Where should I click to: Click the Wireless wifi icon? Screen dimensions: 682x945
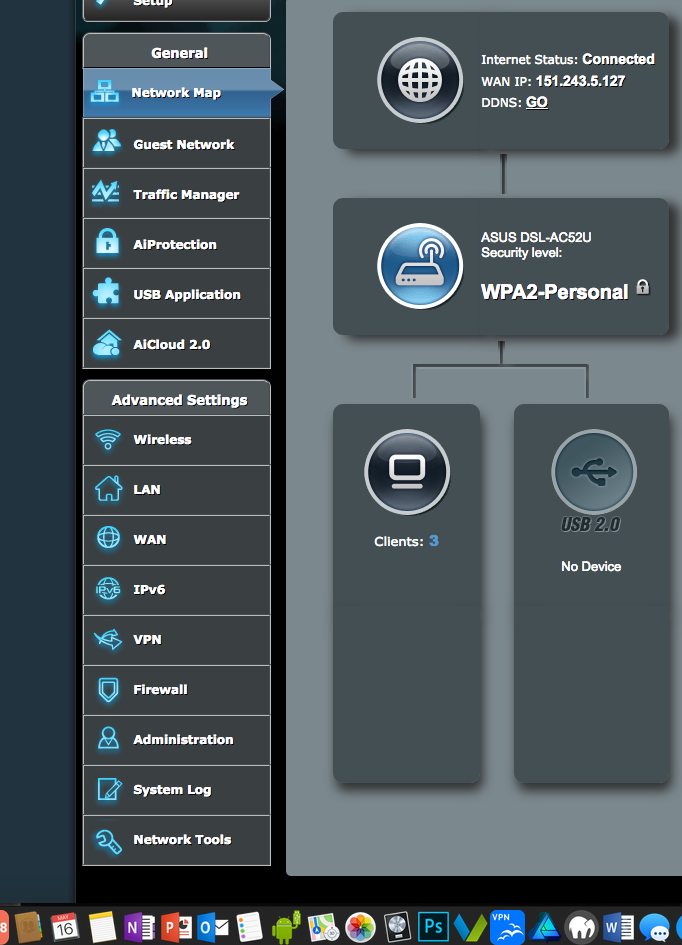tap(108, 439)
